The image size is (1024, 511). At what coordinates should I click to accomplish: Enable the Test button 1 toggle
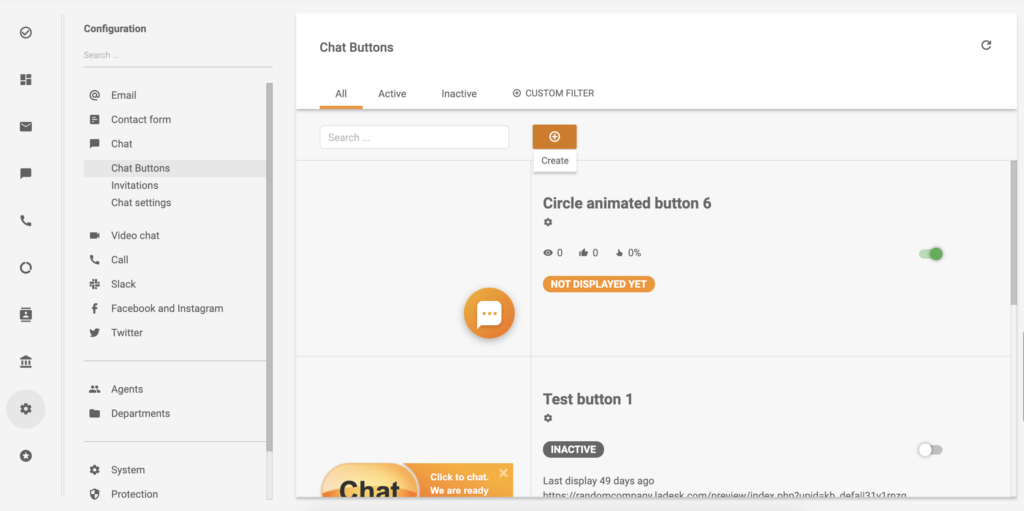click(x=930, y=450)
